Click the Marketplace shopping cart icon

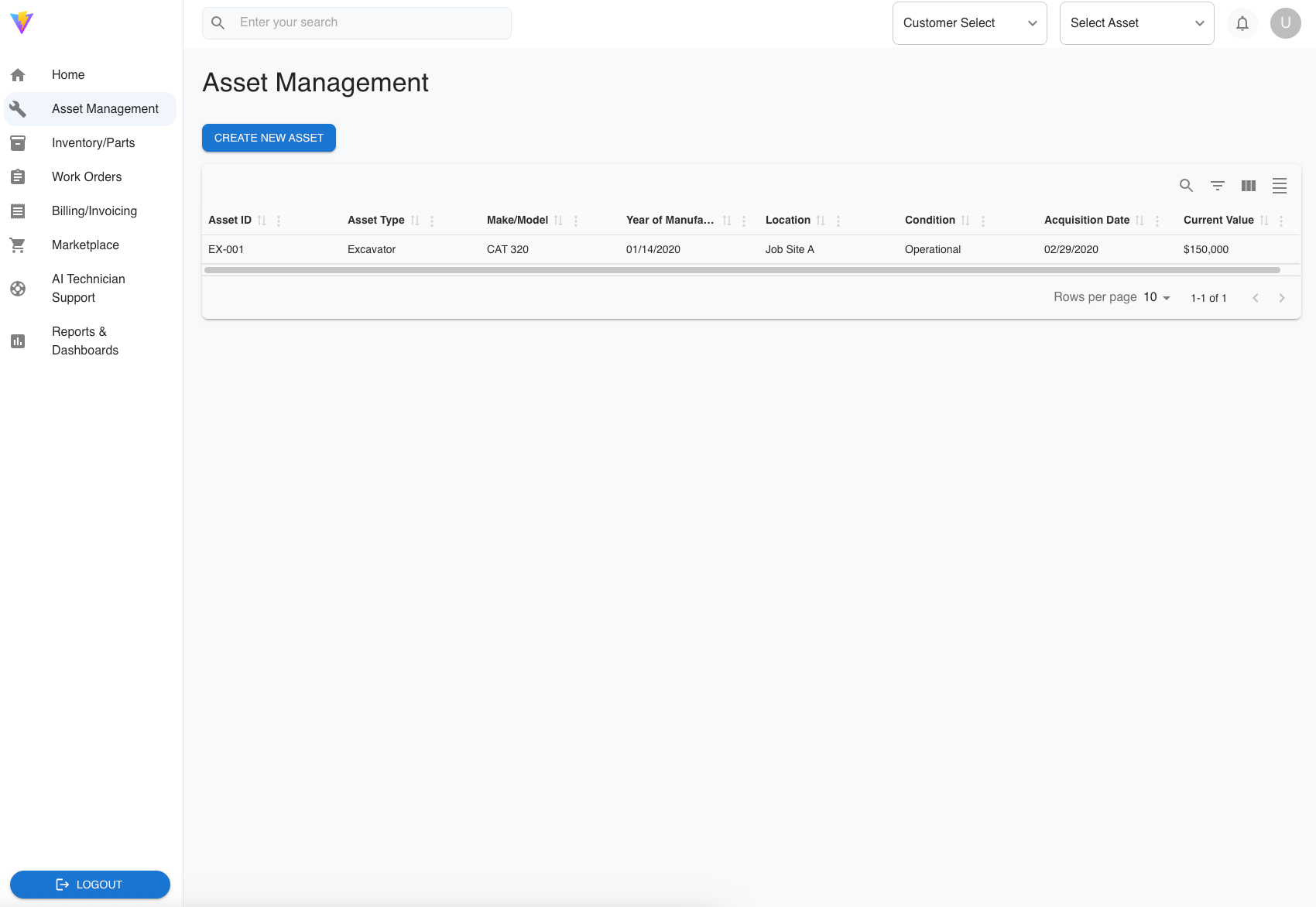tap(18, 245)
